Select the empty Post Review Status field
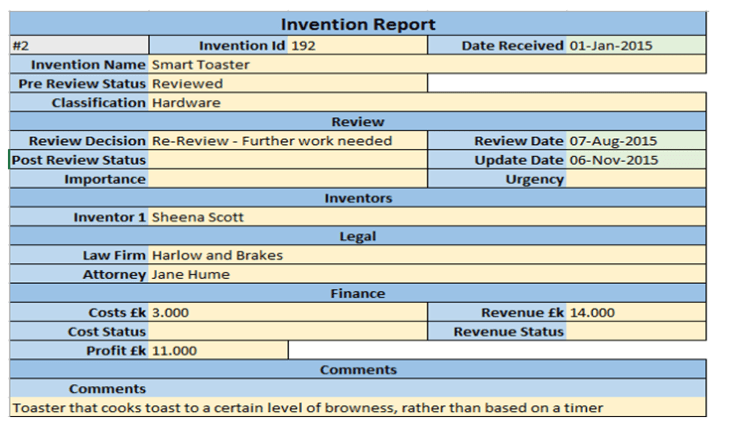 pos(287,160)
